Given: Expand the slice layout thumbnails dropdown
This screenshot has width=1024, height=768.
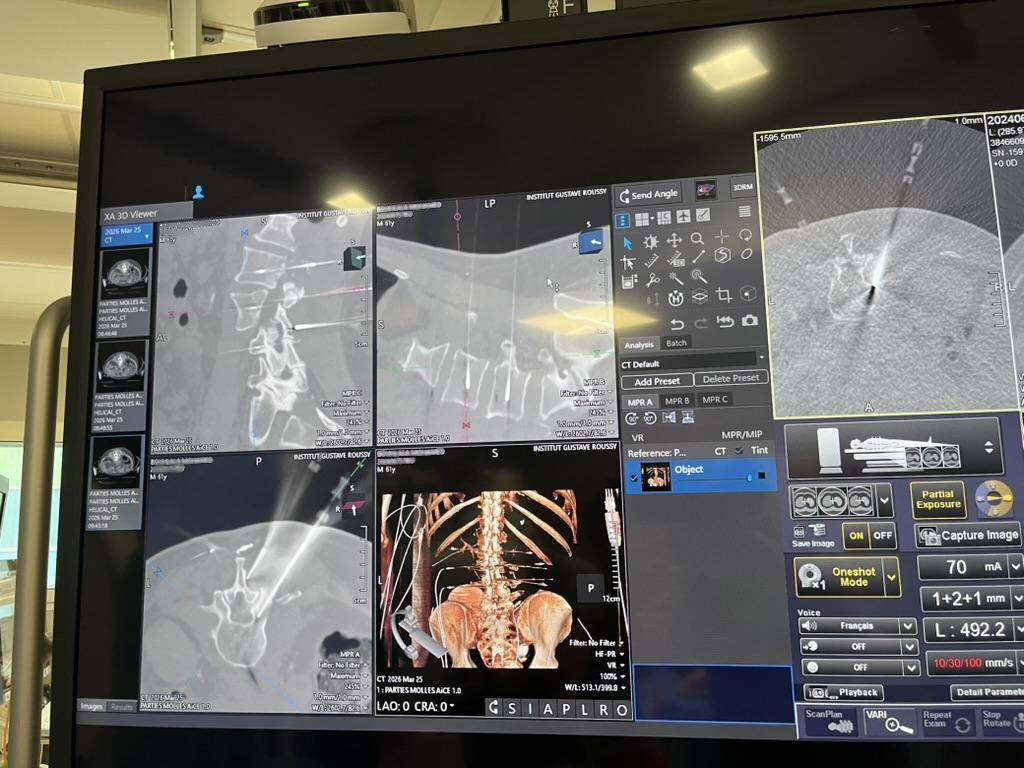Looking at the screenshot, I should pos(885,502).
